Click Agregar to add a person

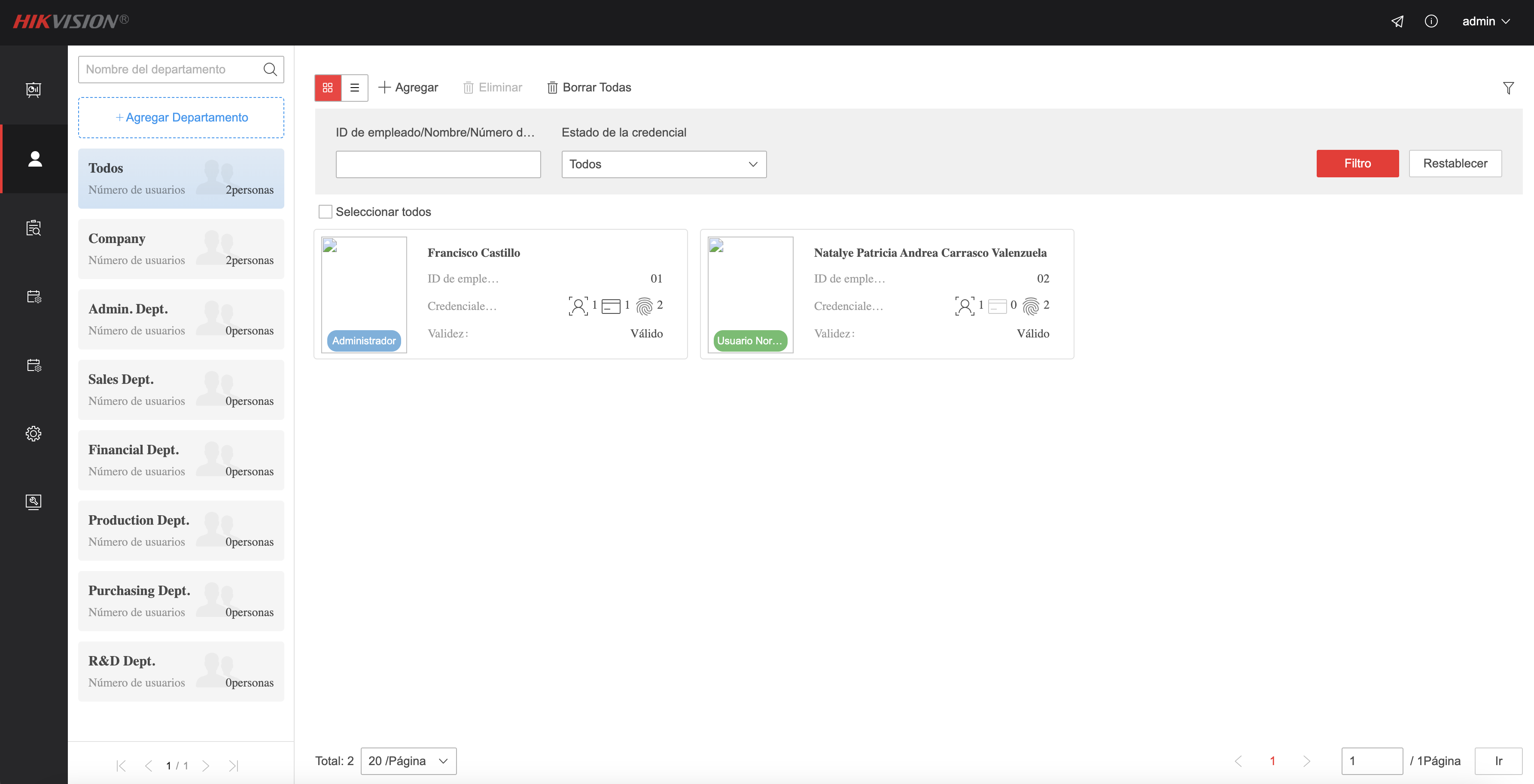tap(408, 88)
